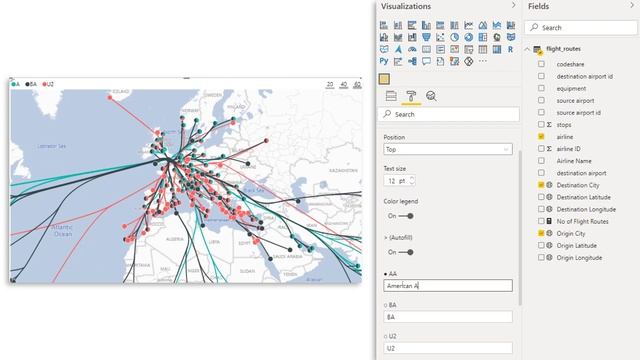640x360 pixels.
Task: Select the Scatter chart visual
Action: point(440,37)
